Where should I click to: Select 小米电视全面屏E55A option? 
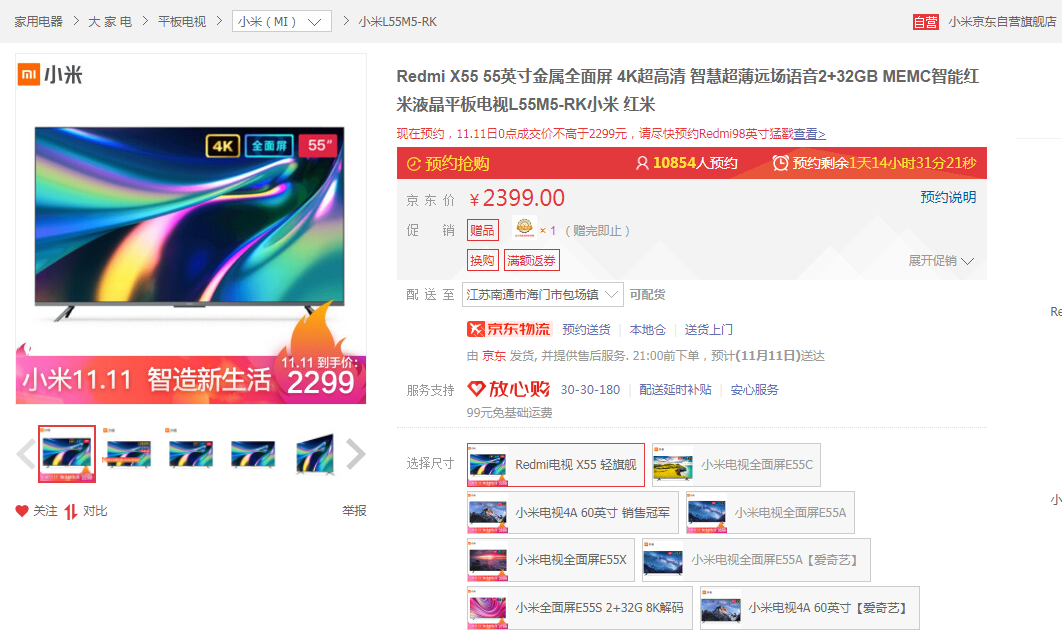(770, 513)
